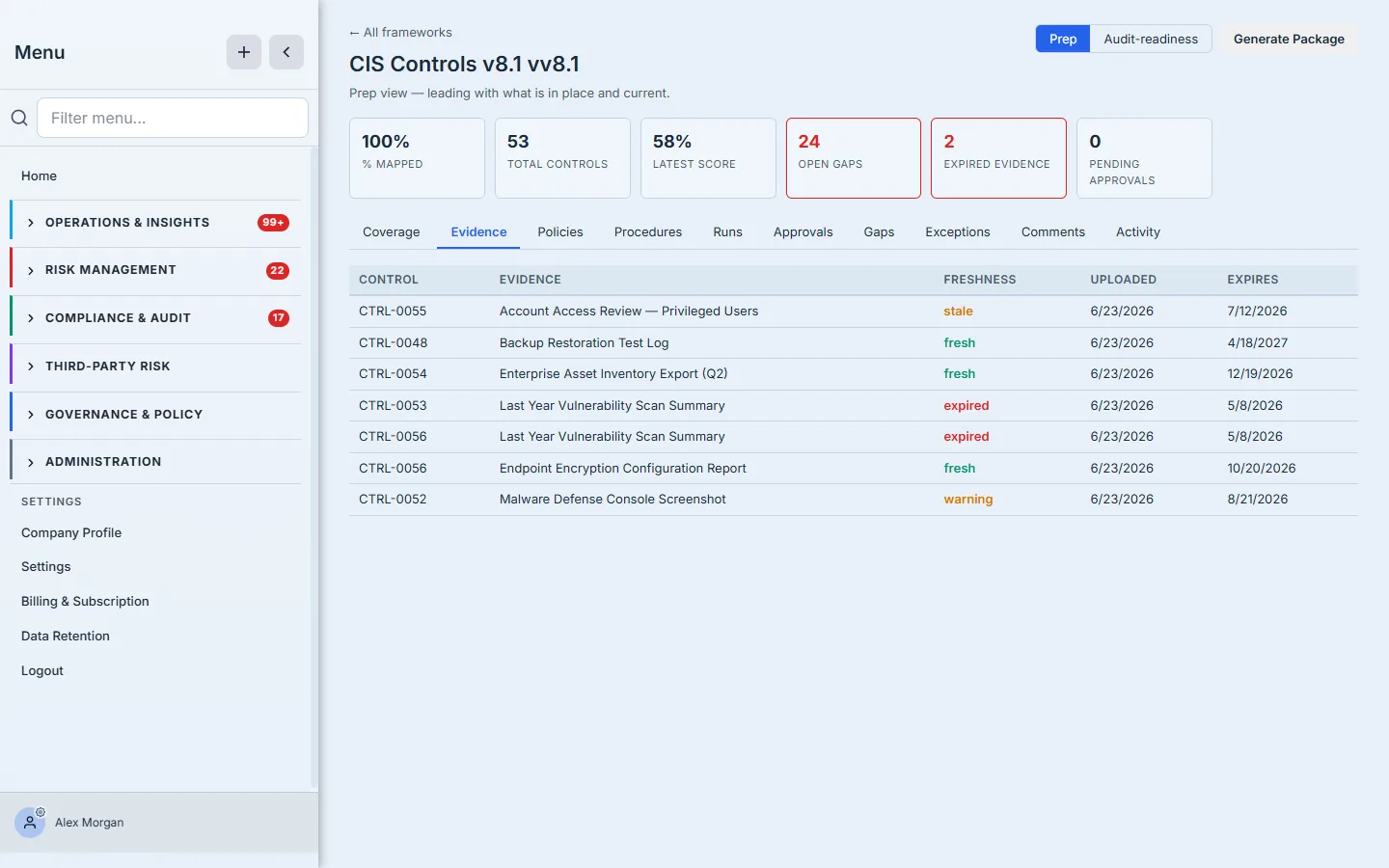This screenshot has width=1389, height=868.
Task: Click the Latest Score stat card
Action: click(x=708, y=158)
